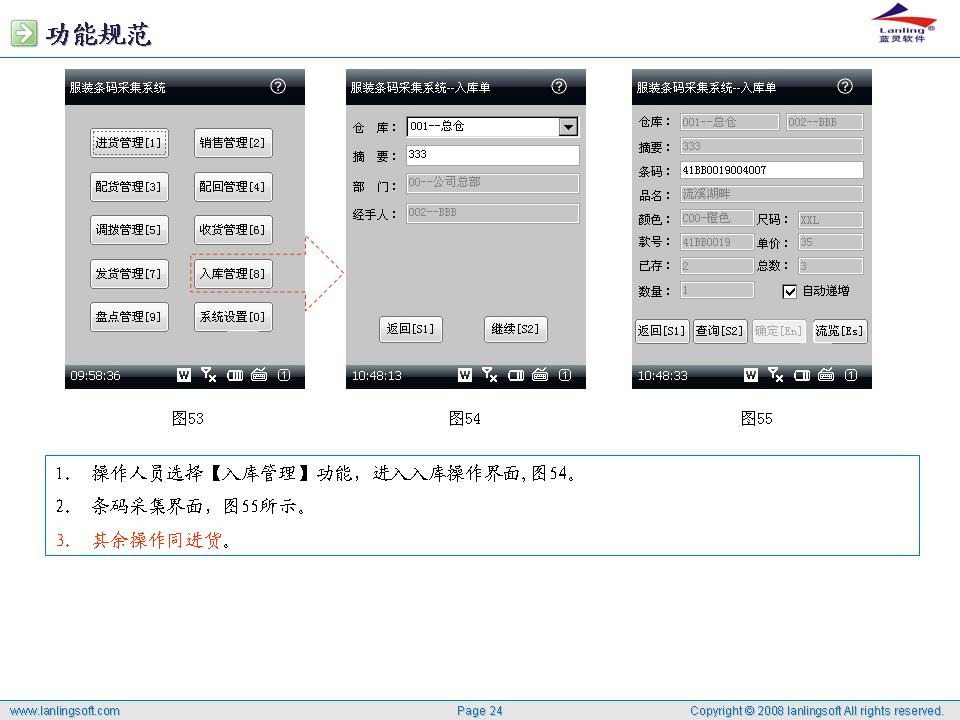The image size is (960, 720).
Task: Click circled 1 icon in 图55 status bar
Action: click(850, 375)
